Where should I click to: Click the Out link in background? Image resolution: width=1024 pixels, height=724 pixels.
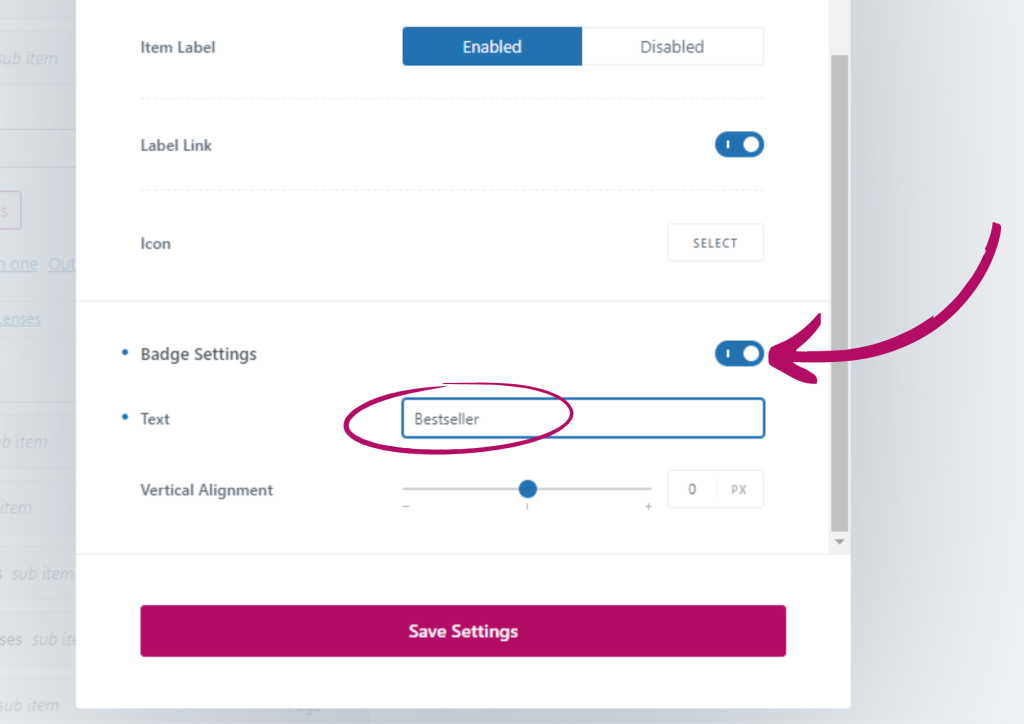click(x=61, y=264)
